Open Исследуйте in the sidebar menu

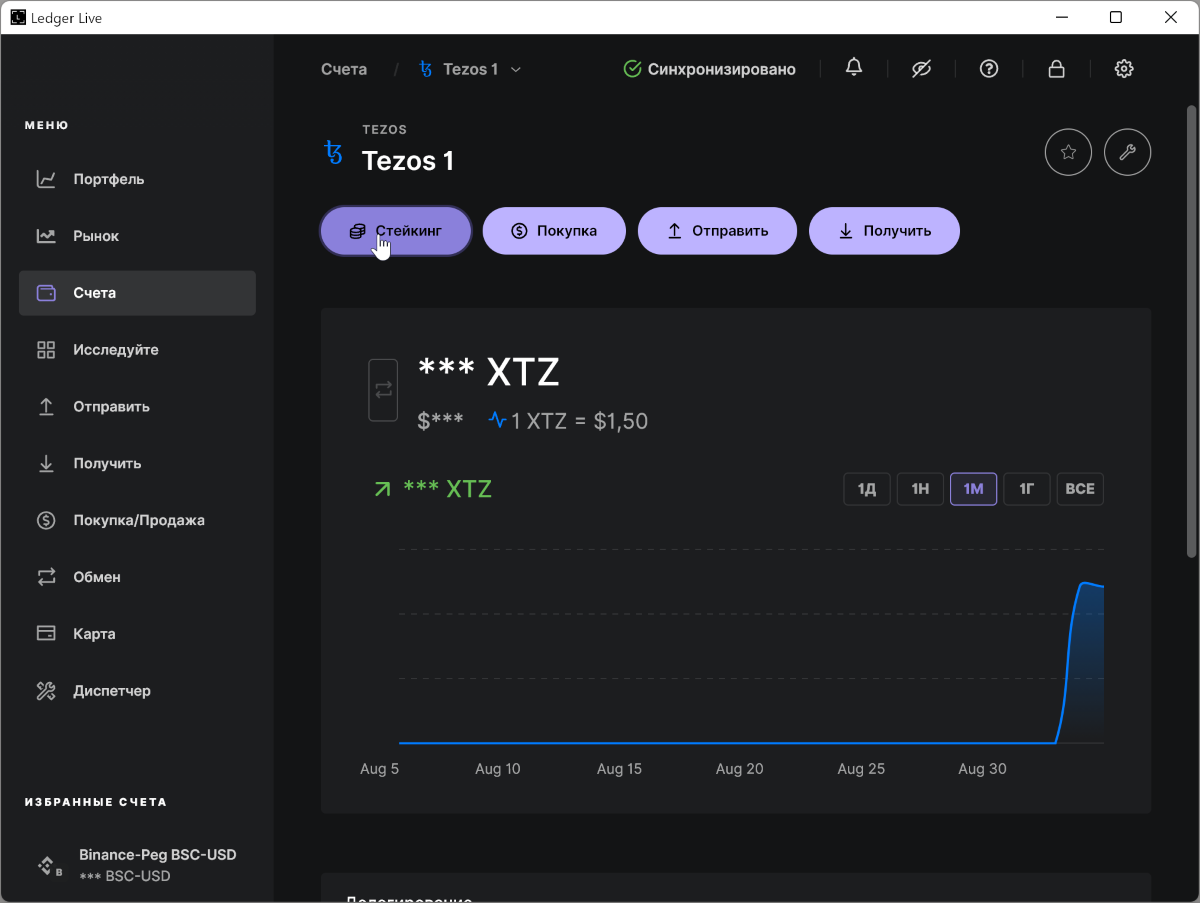point(137,350)
